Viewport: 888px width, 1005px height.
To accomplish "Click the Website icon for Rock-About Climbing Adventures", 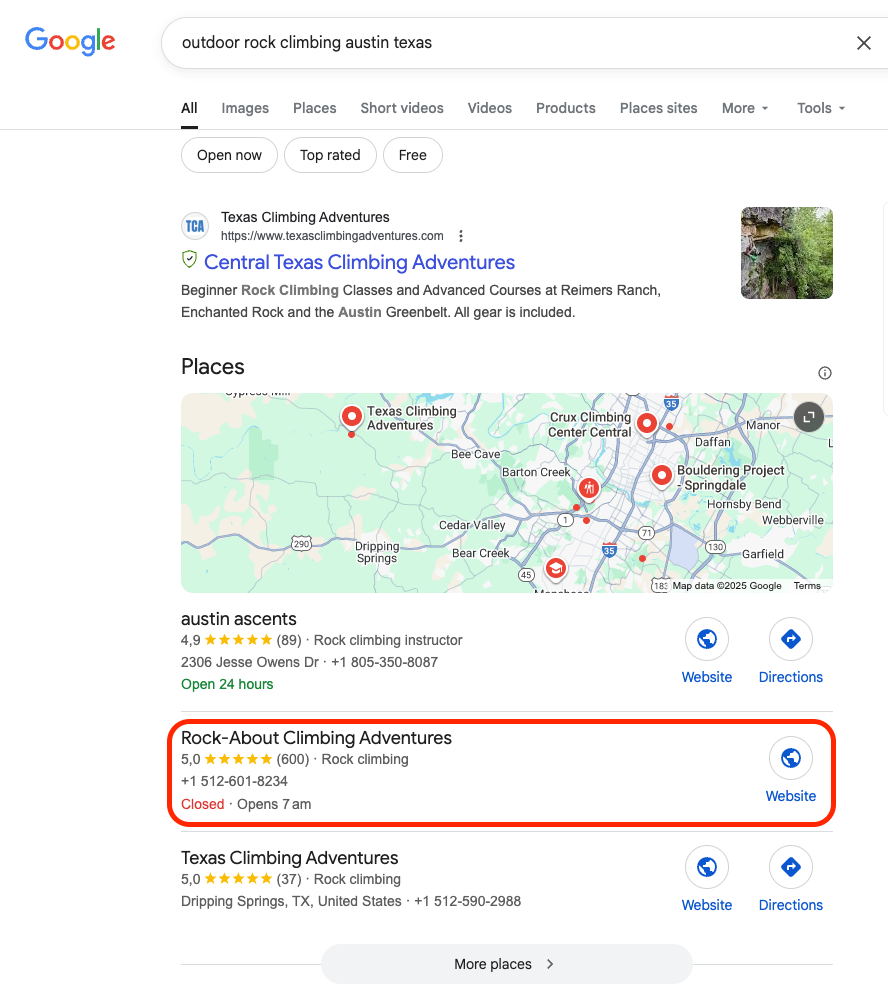I will pyautogui.click(x=790, y=758).
